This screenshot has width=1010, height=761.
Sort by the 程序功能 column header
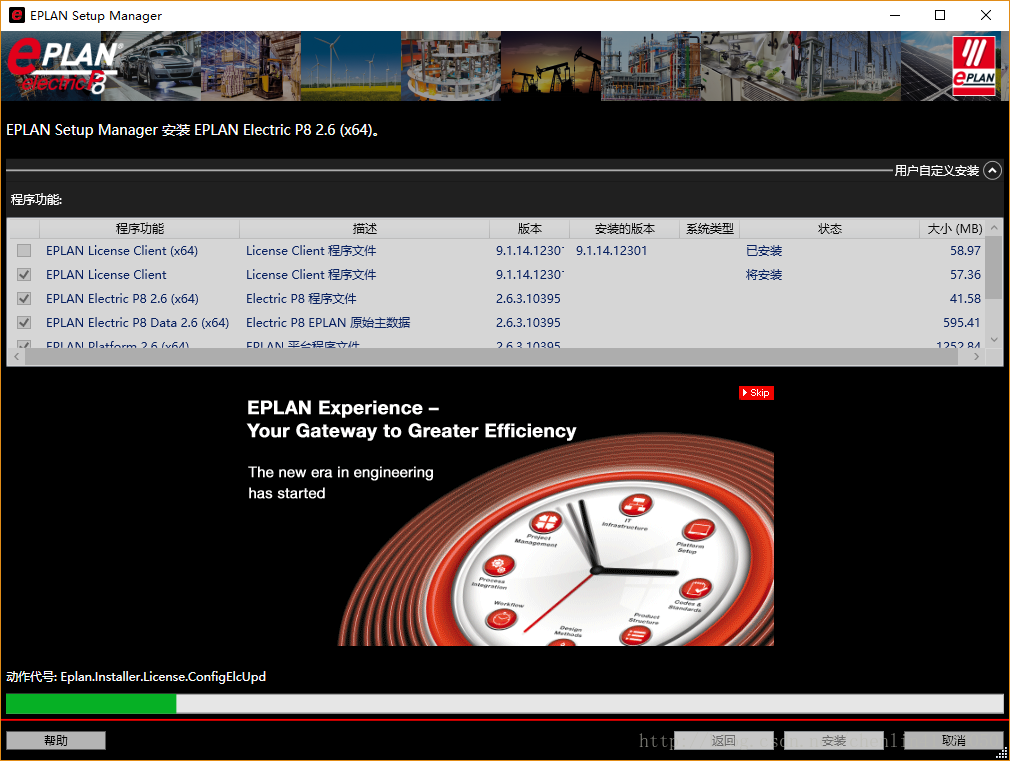click(139, 229)
